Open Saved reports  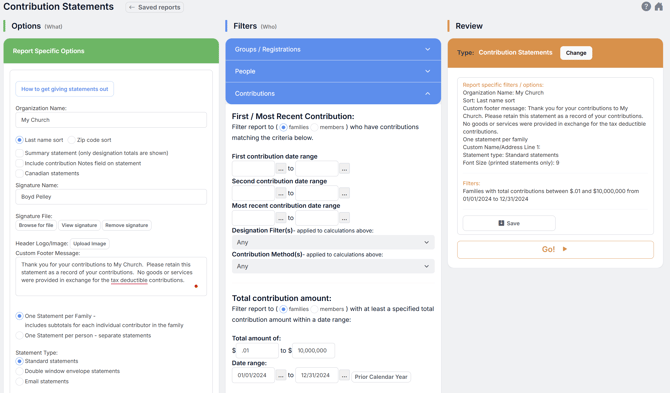click(x=155, y=7)
